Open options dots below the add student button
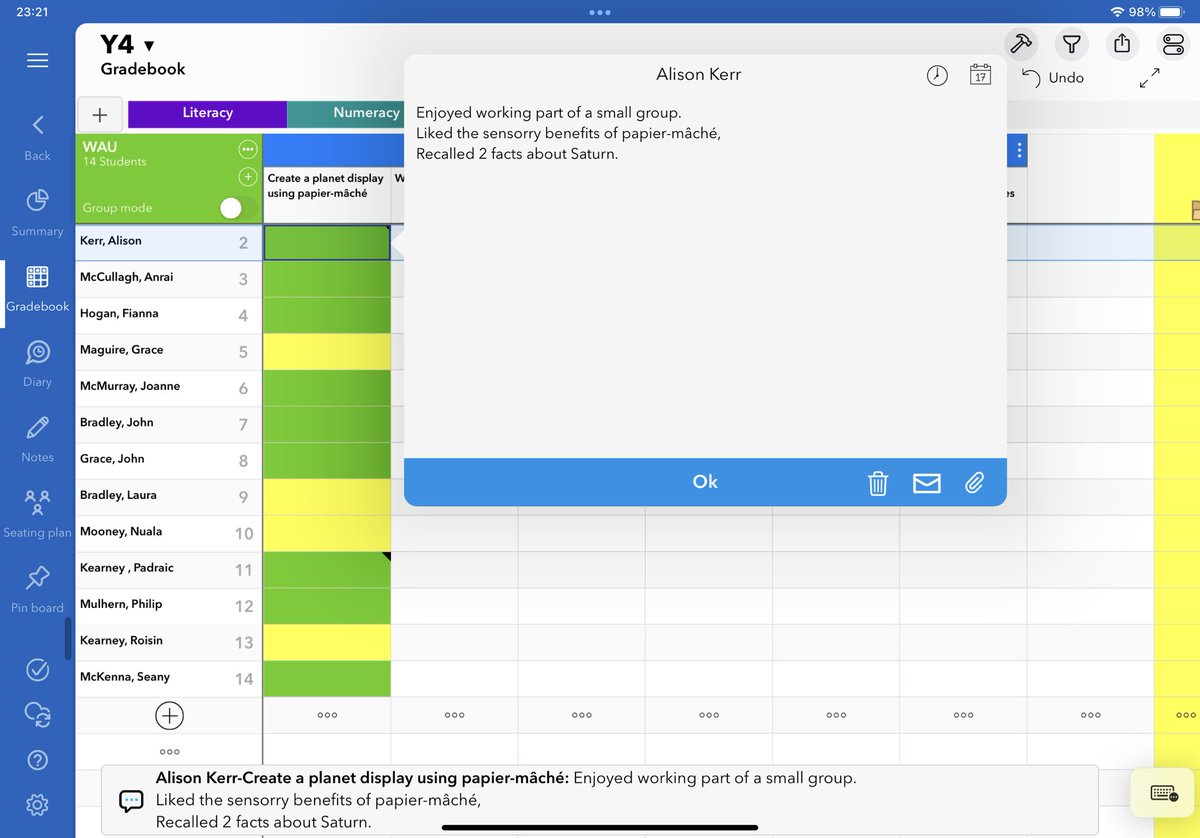The width and height of the screenshot is (1200, 838). pos(170,751)
